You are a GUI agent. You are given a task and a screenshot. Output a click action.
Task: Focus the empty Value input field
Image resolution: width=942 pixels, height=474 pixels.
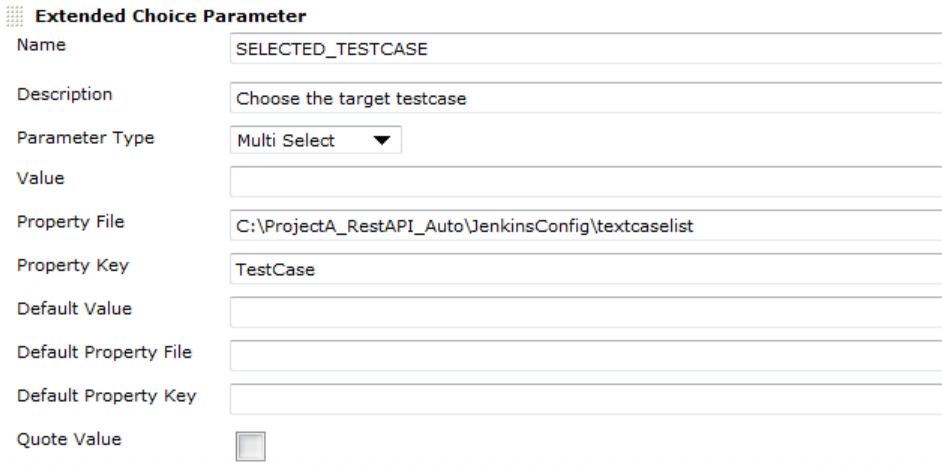click(x=585, y=183)
